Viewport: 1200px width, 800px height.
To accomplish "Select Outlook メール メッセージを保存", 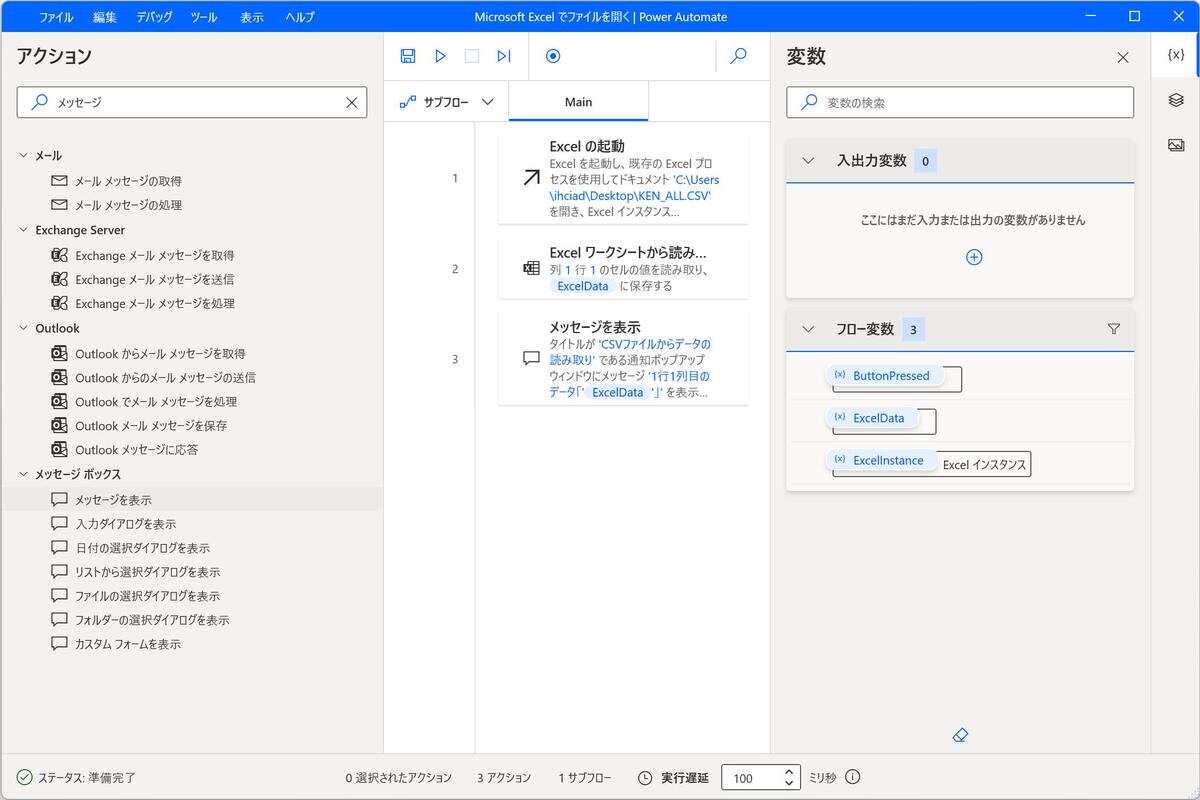I will click(x=151, y=425).
